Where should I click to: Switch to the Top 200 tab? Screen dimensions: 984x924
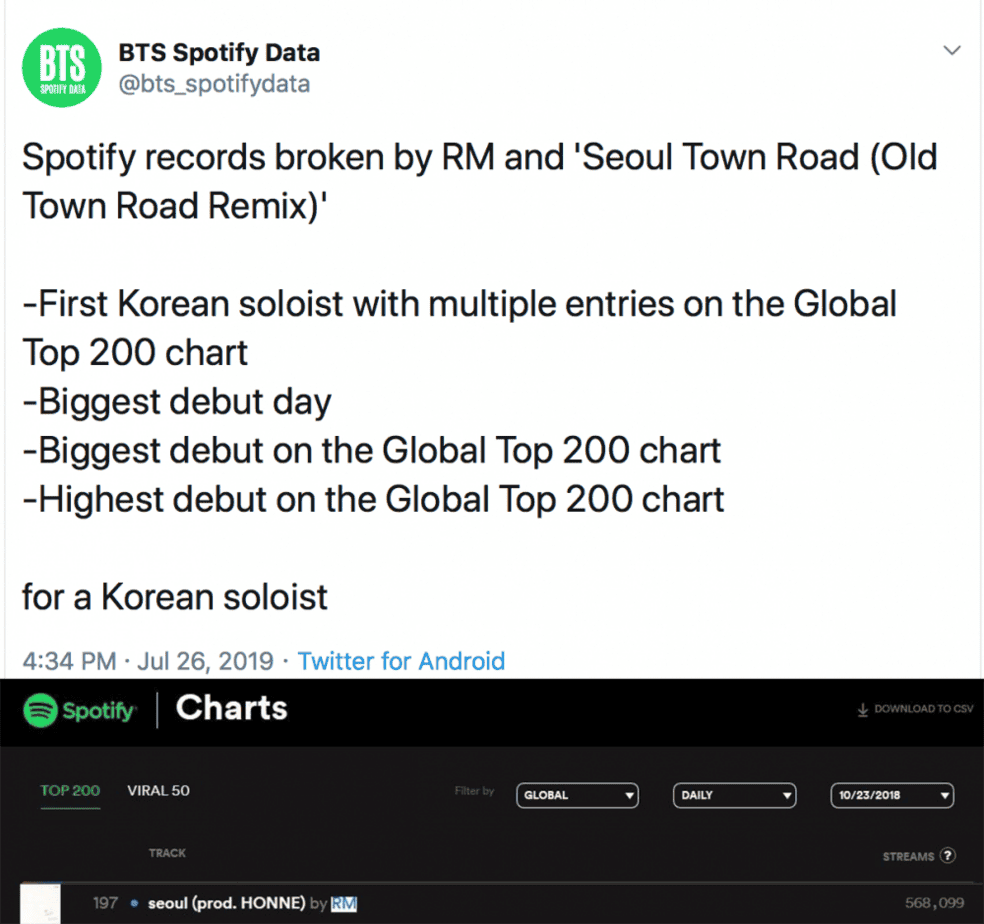point(70,790)
